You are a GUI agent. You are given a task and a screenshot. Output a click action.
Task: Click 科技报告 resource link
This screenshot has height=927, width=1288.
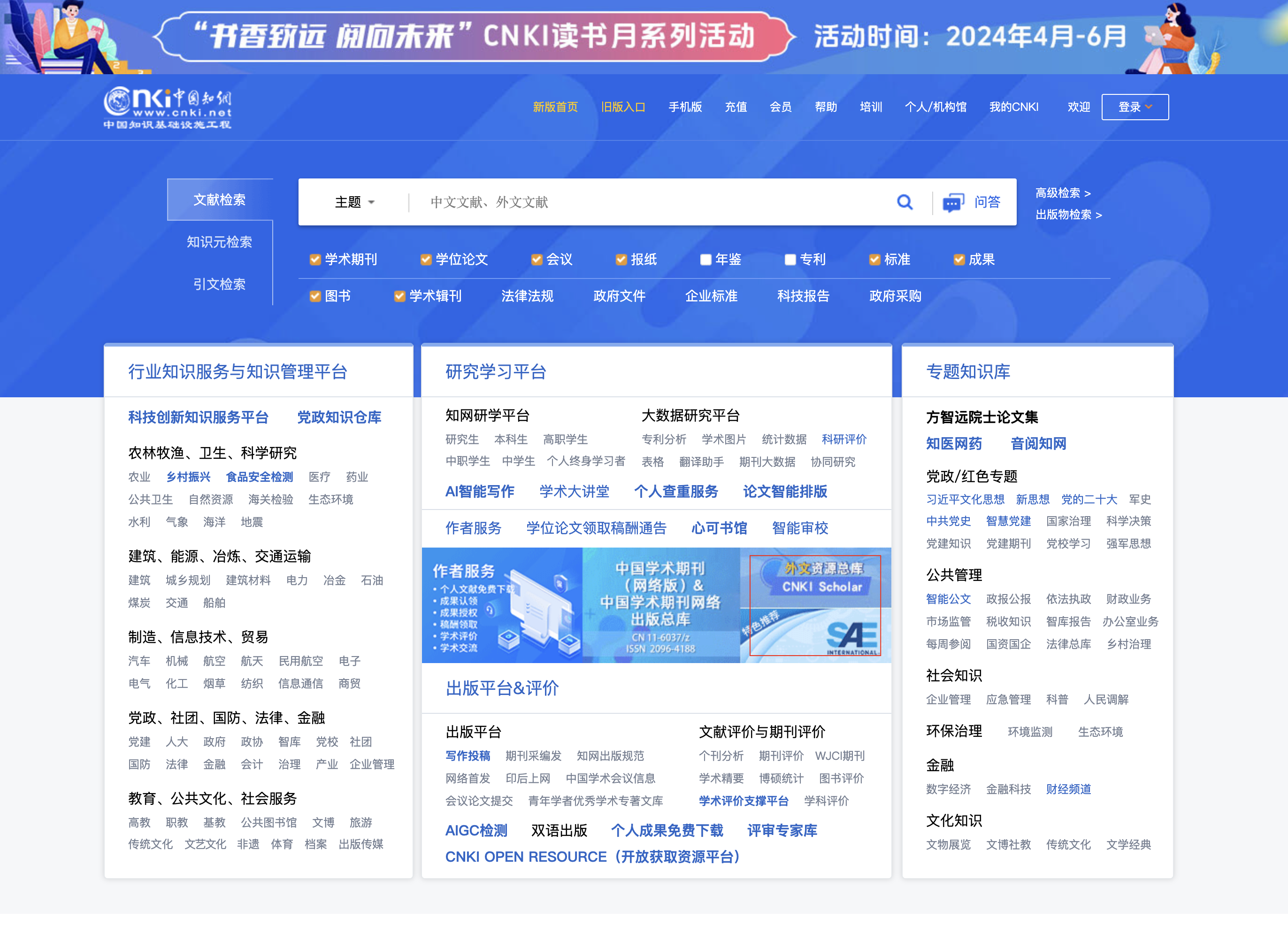pyautogui.click(x=803, y=296)
